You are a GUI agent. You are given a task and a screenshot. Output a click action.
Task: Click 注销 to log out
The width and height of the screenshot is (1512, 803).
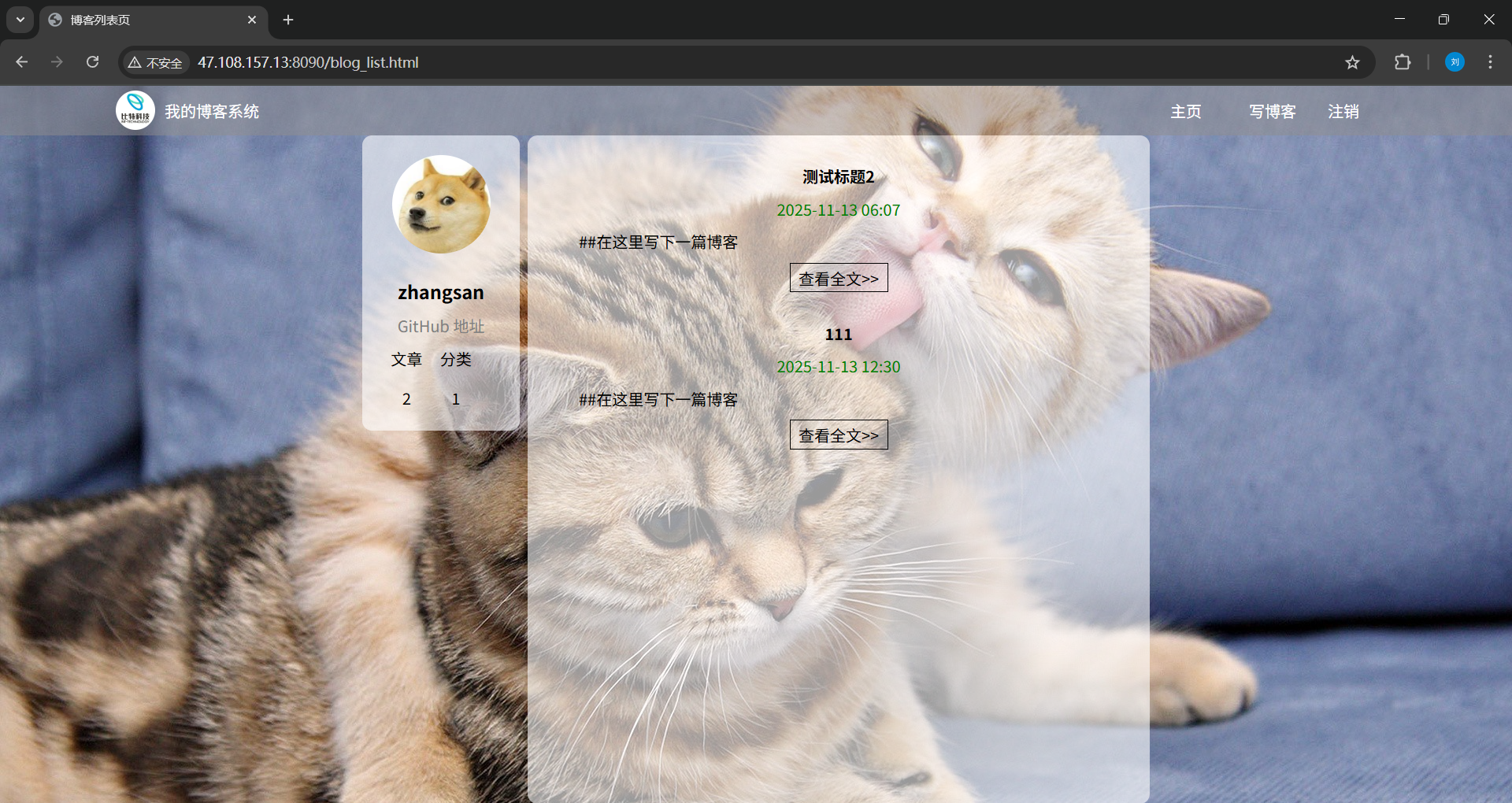coord(1343,112)
